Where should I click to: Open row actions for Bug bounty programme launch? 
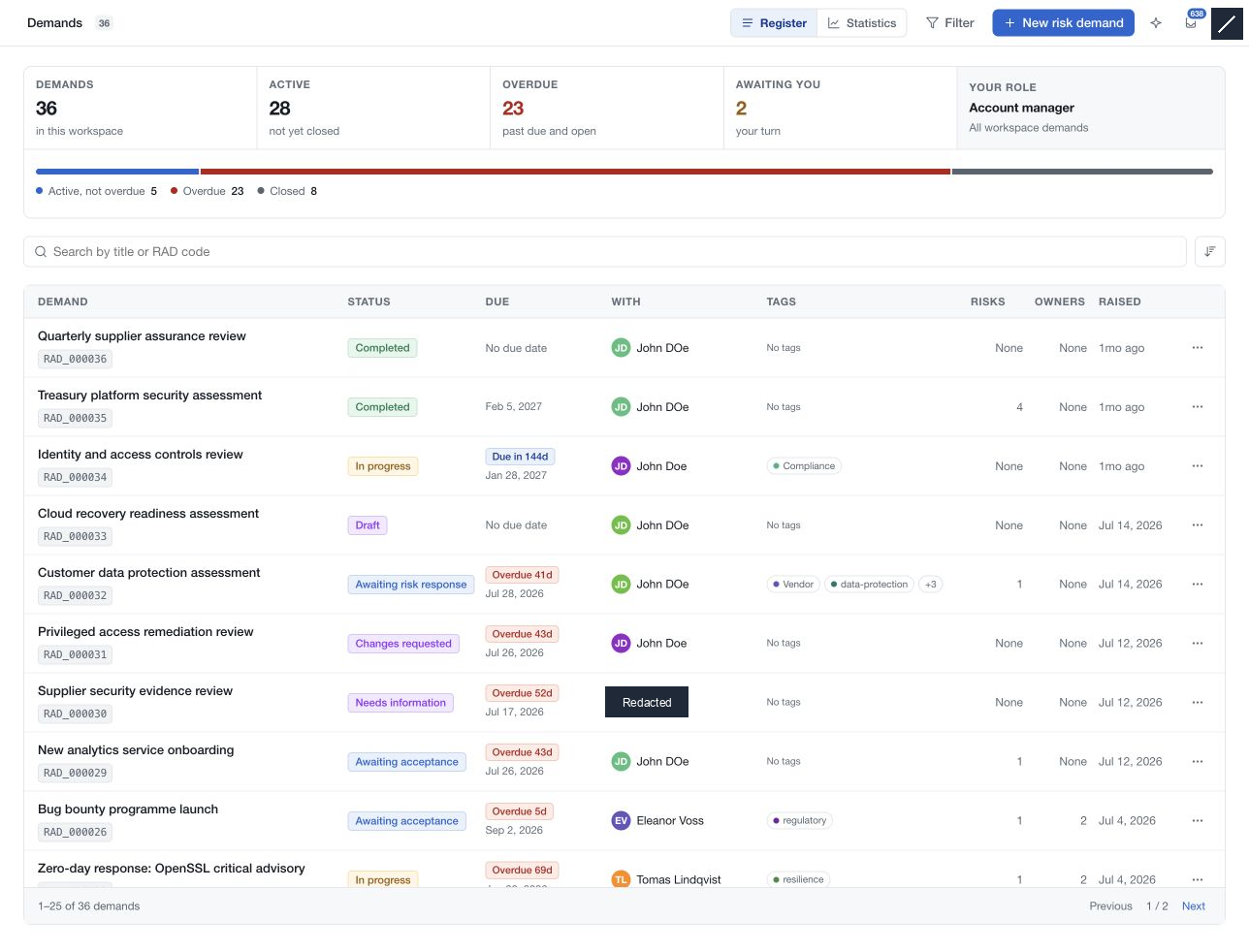point(1198,821)
